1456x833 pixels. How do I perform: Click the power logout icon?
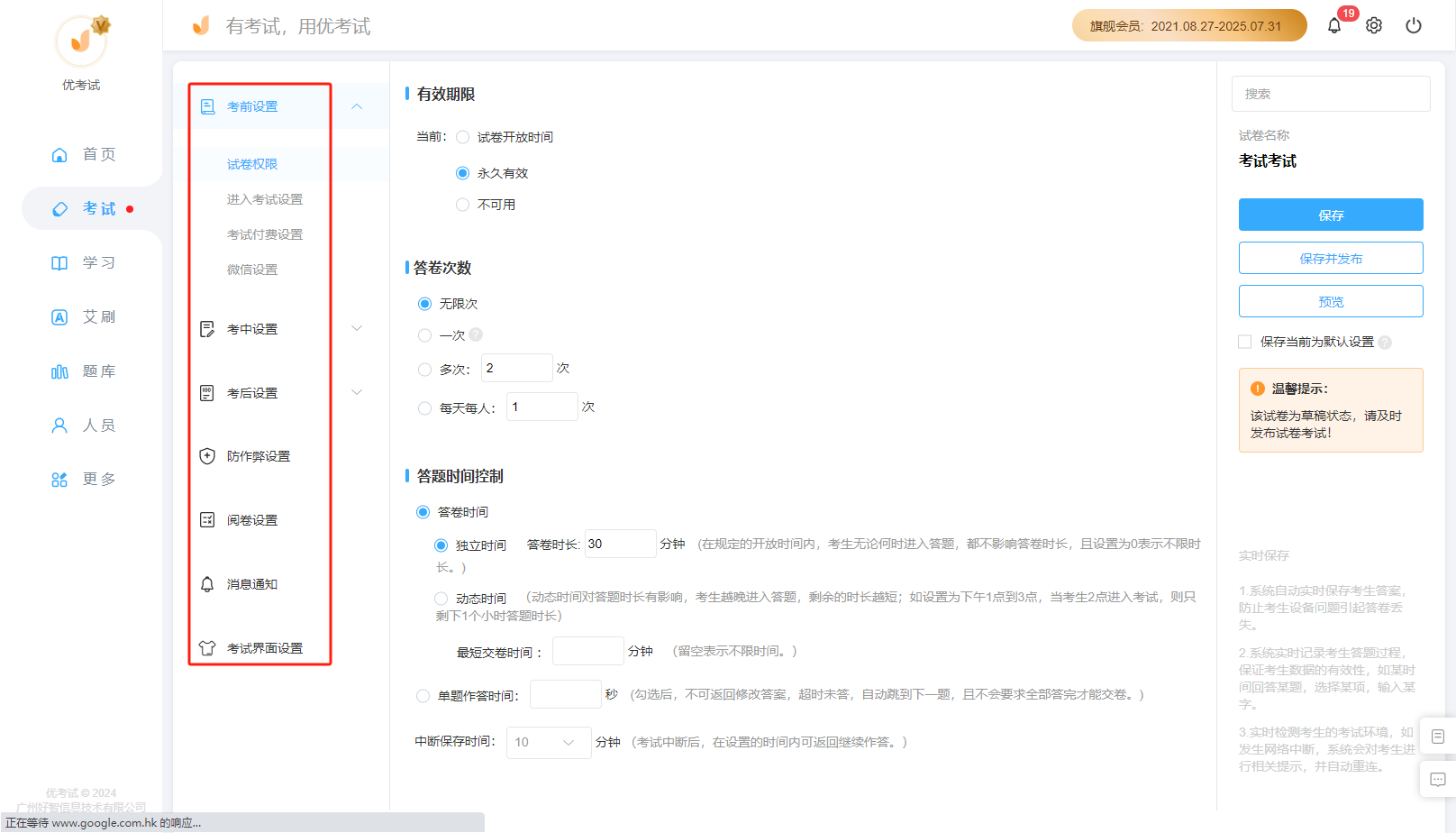pyautogui.click(x=1414, y=25)
